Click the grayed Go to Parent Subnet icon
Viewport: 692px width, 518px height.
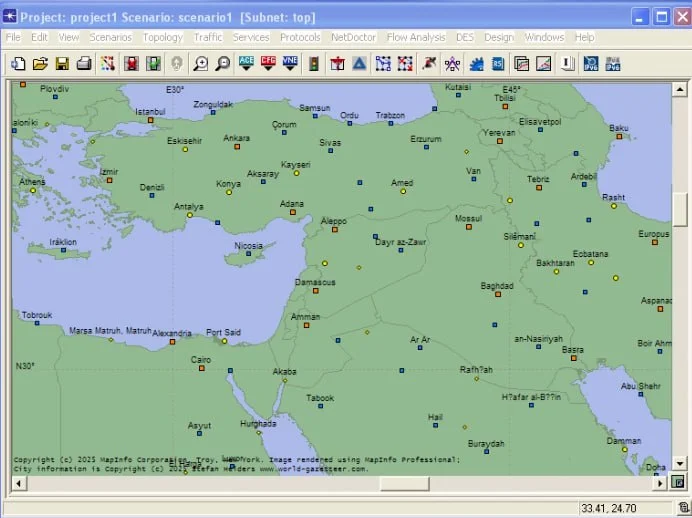pyautogui.click(x=177, y=64)
